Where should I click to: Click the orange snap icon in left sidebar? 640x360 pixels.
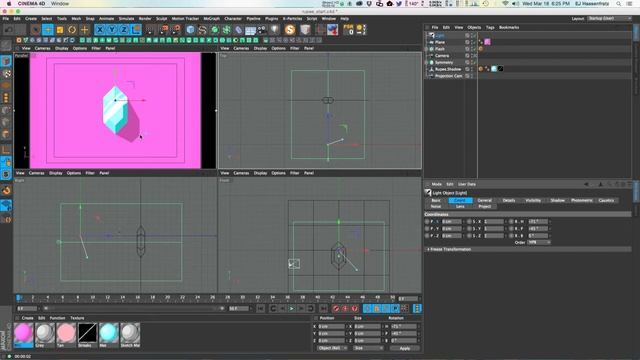(x=6, y=191)
